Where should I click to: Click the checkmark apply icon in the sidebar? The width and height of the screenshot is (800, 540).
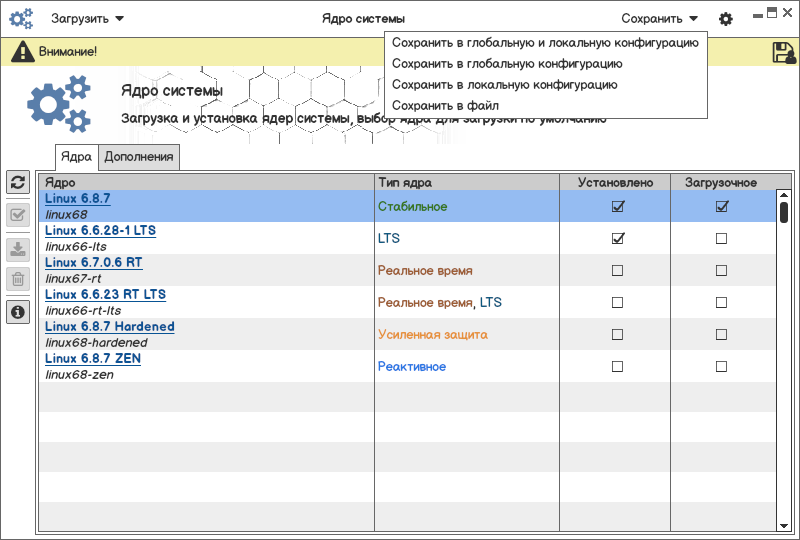coord(17,215)
